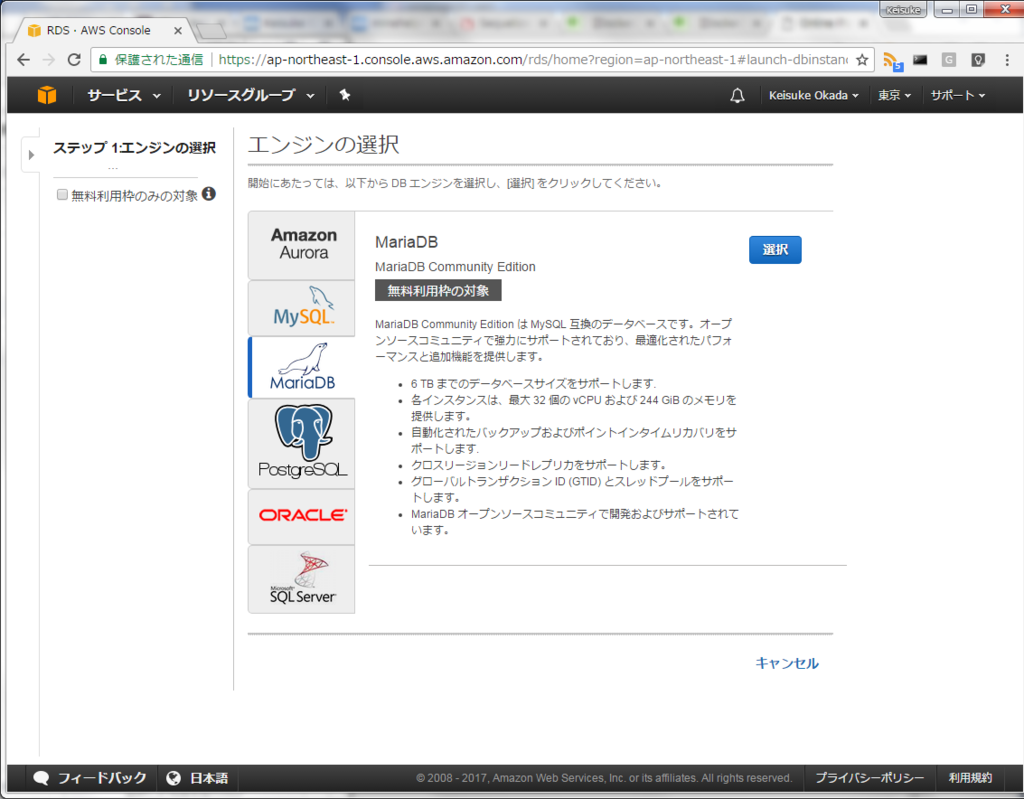Open the 利用規約 link
This screenshot has height=799, width=1024.
coord(970,777)
